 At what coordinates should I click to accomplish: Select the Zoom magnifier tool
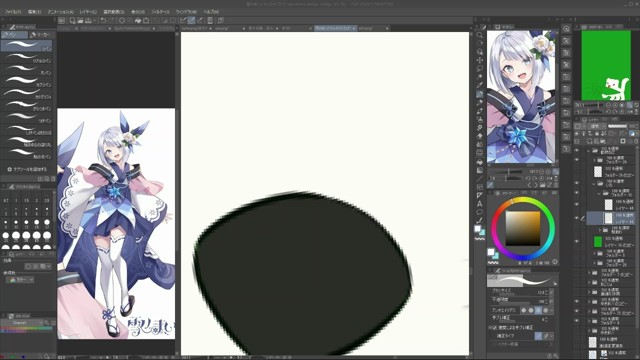click(480, 35)
